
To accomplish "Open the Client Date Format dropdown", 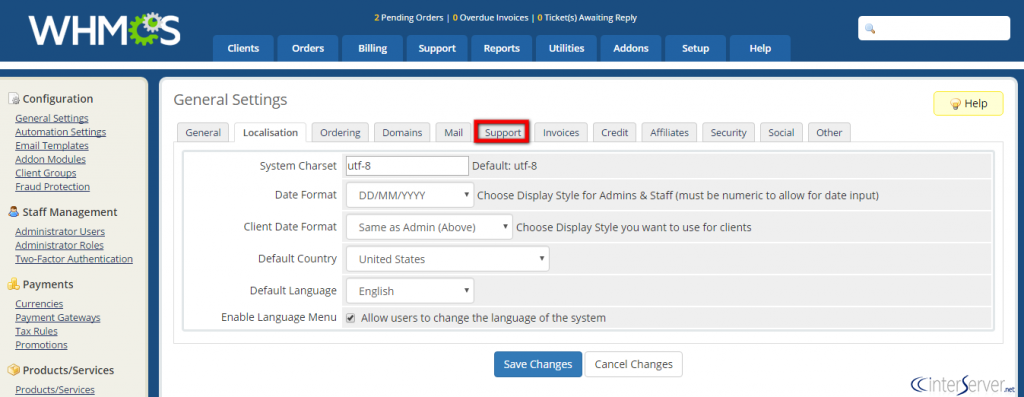I will click(x=429, y=227).
